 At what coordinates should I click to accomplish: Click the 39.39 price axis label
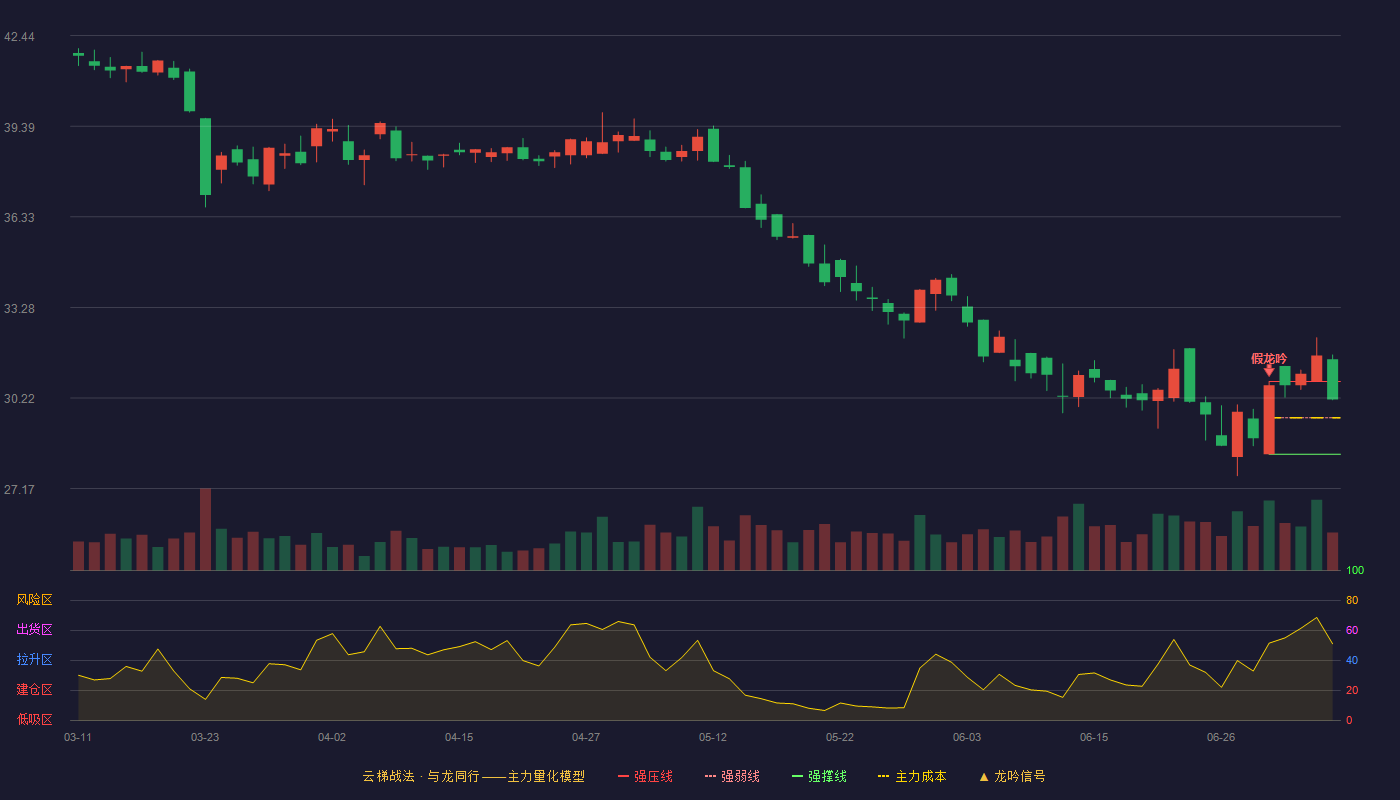19,127
